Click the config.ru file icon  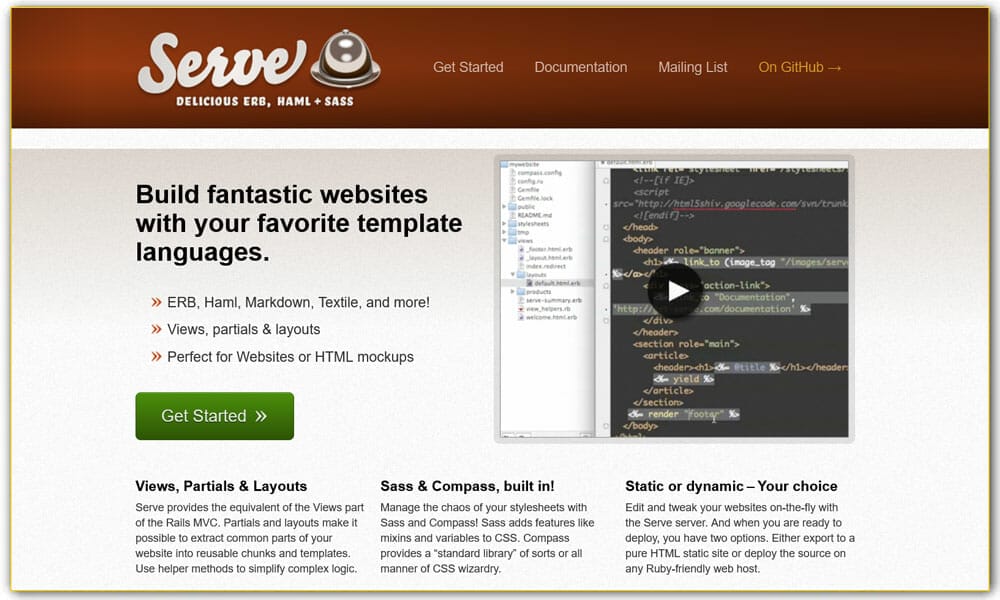coord(512,182)
